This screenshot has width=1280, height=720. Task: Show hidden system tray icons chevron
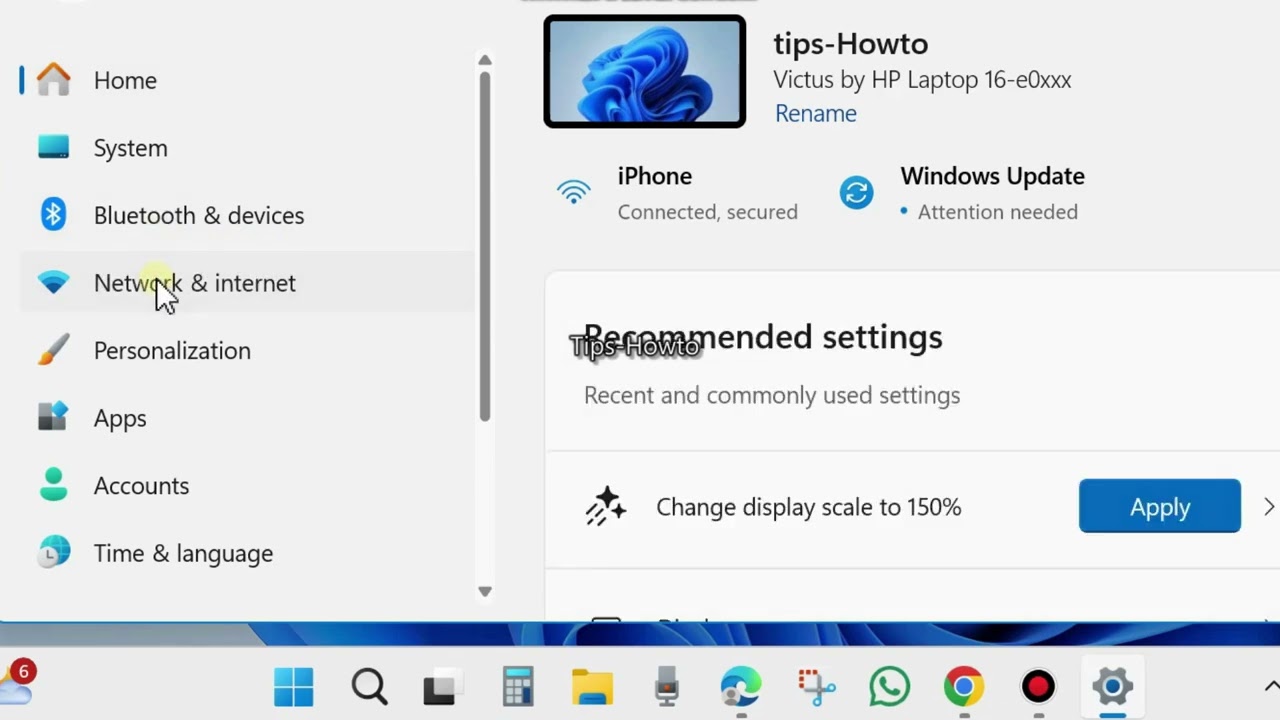[x=1271, y=686]
